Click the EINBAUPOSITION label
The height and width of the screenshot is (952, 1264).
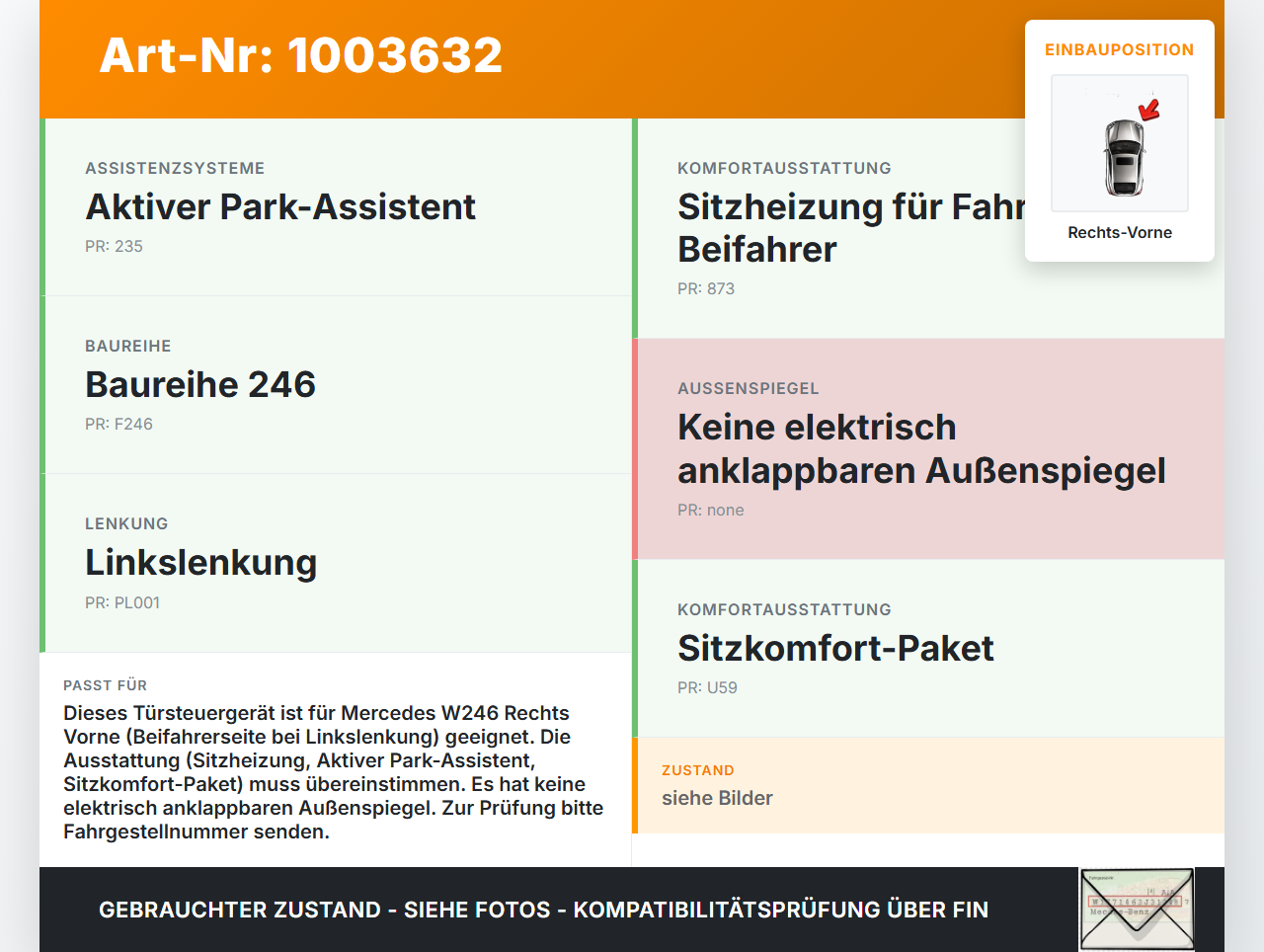pos(1120,49)
